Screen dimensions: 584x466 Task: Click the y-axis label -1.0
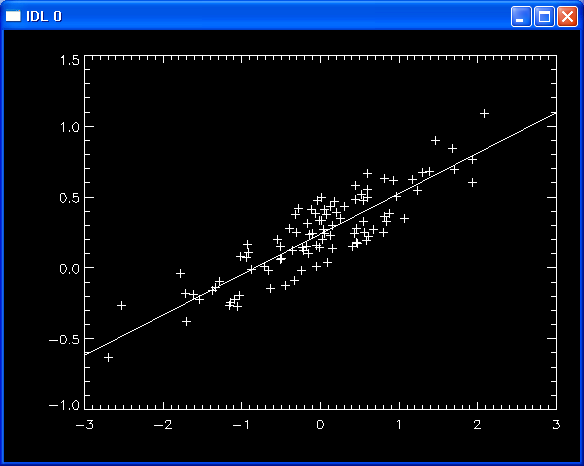click(x=64, y=405)
